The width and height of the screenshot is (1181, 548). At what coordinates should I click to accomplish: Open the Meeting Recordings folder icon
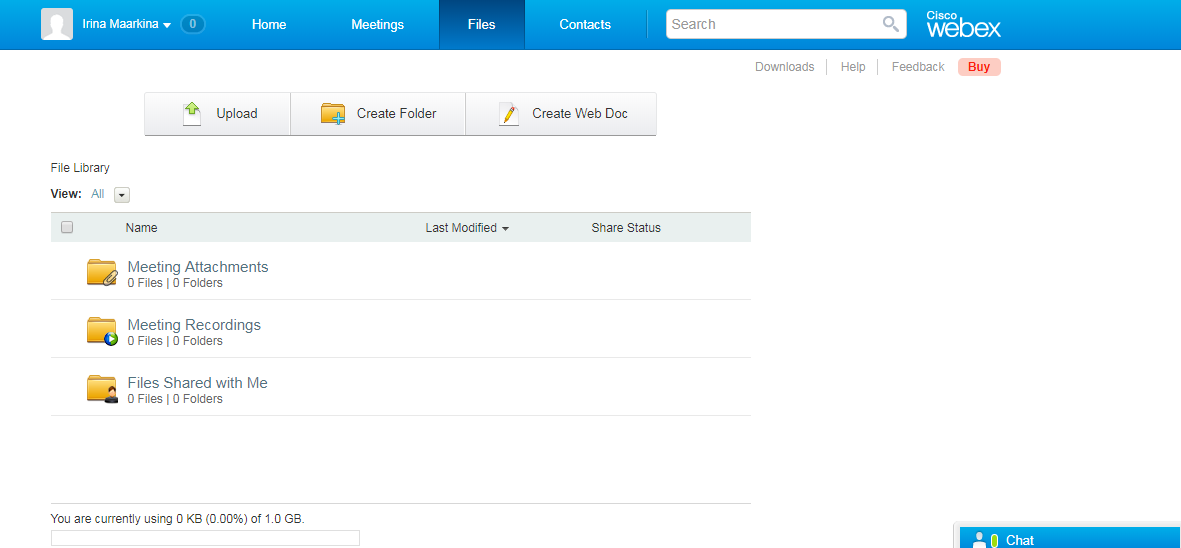tap(102, 330)
